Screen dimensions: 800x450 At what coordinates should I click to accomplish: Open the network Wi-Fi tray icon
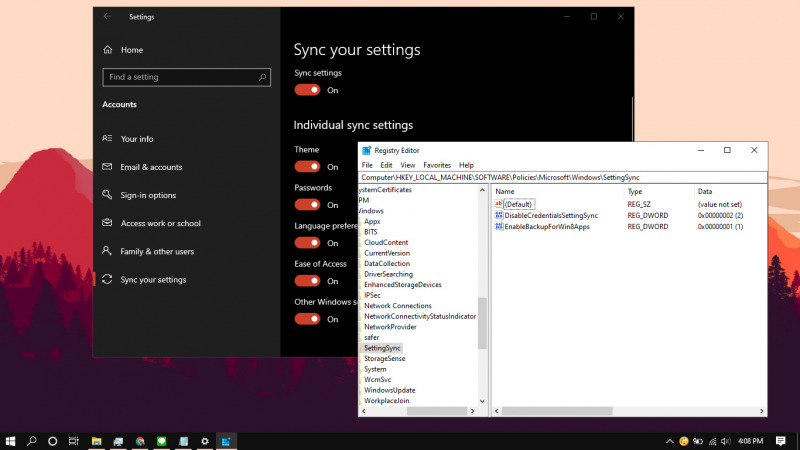pyautogui.click(x=712, y=441)
